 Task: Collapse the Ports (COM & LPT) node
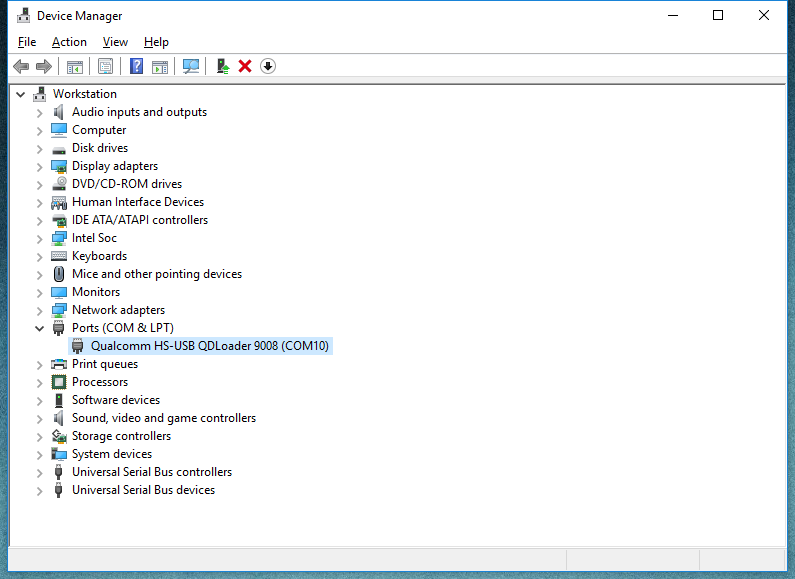[40, 328]
